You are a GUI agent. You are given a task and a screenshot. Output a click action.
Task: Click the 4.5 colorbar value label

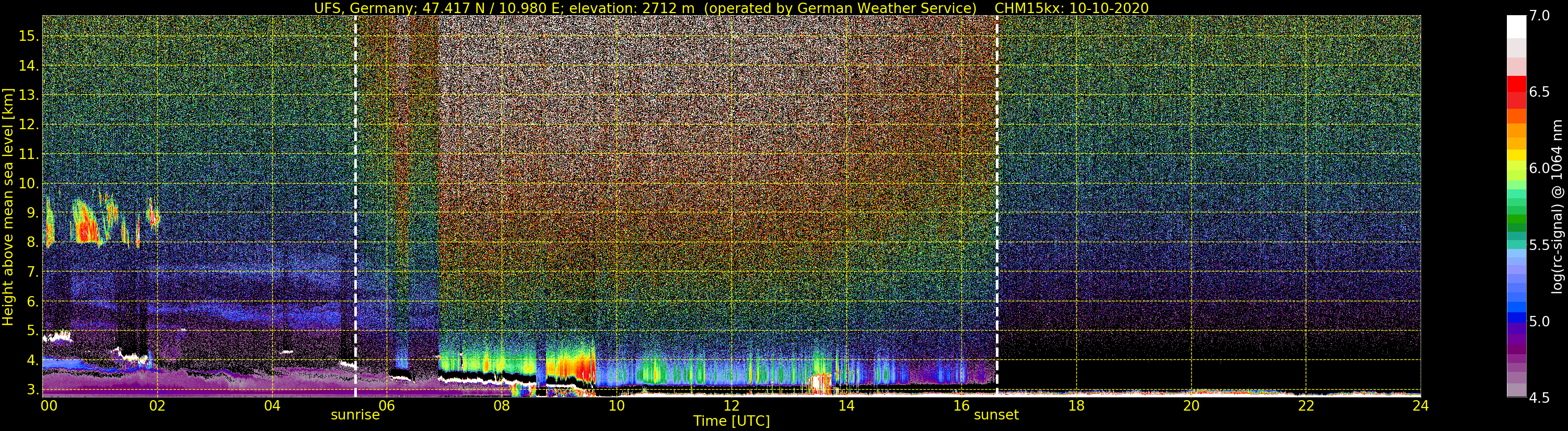(x=1539, y=399)
